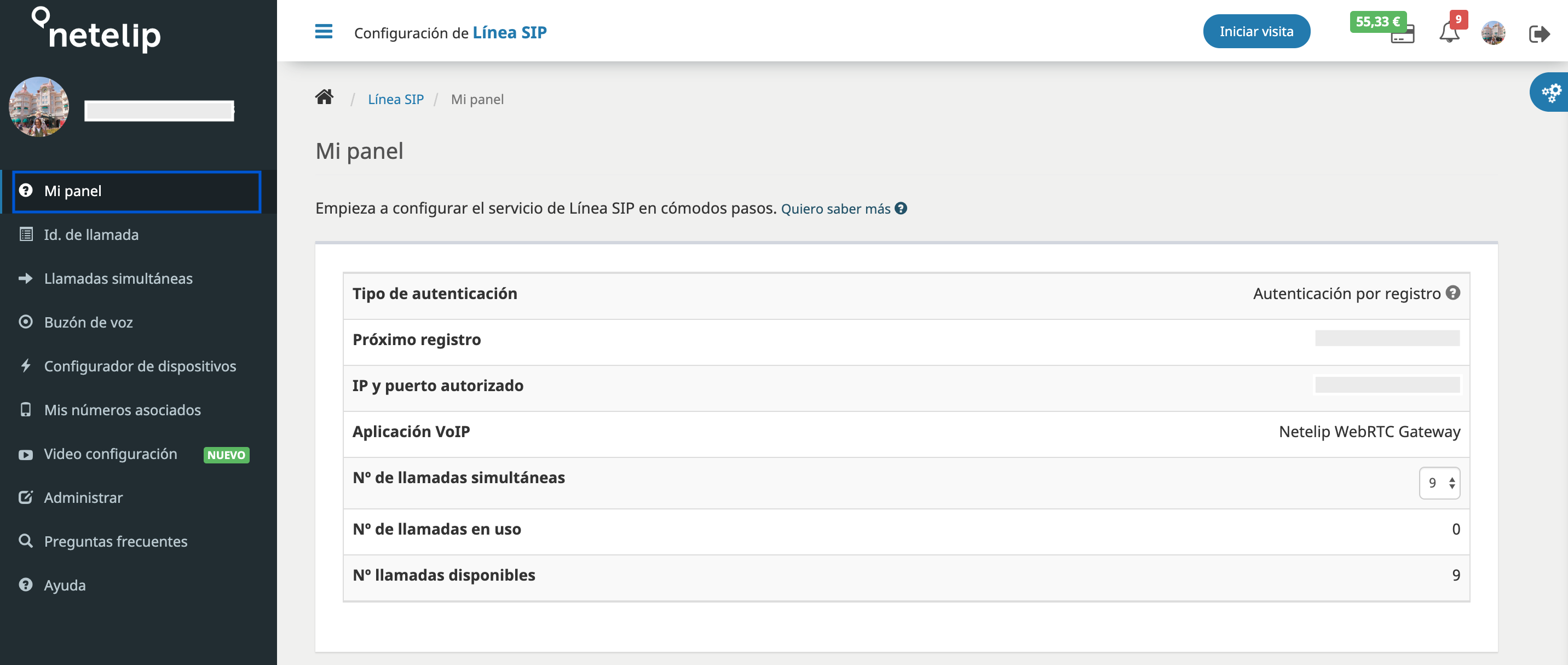Open Video configuración marked NUEVO
Screen dimensions: 1568x665
tap(109, 454)
